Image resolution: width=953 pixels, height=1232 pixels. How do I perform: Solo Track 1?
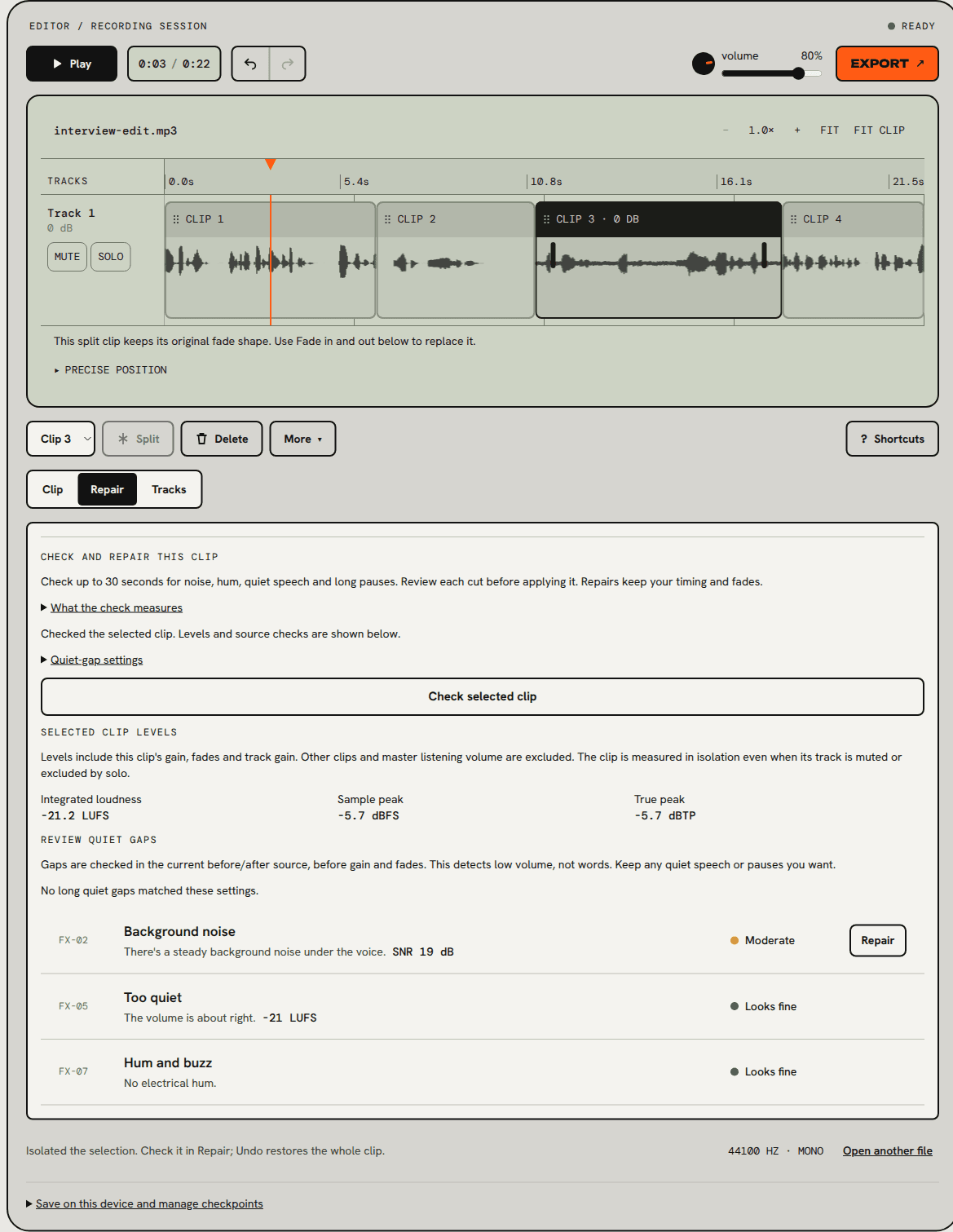[x=111, y=257]
